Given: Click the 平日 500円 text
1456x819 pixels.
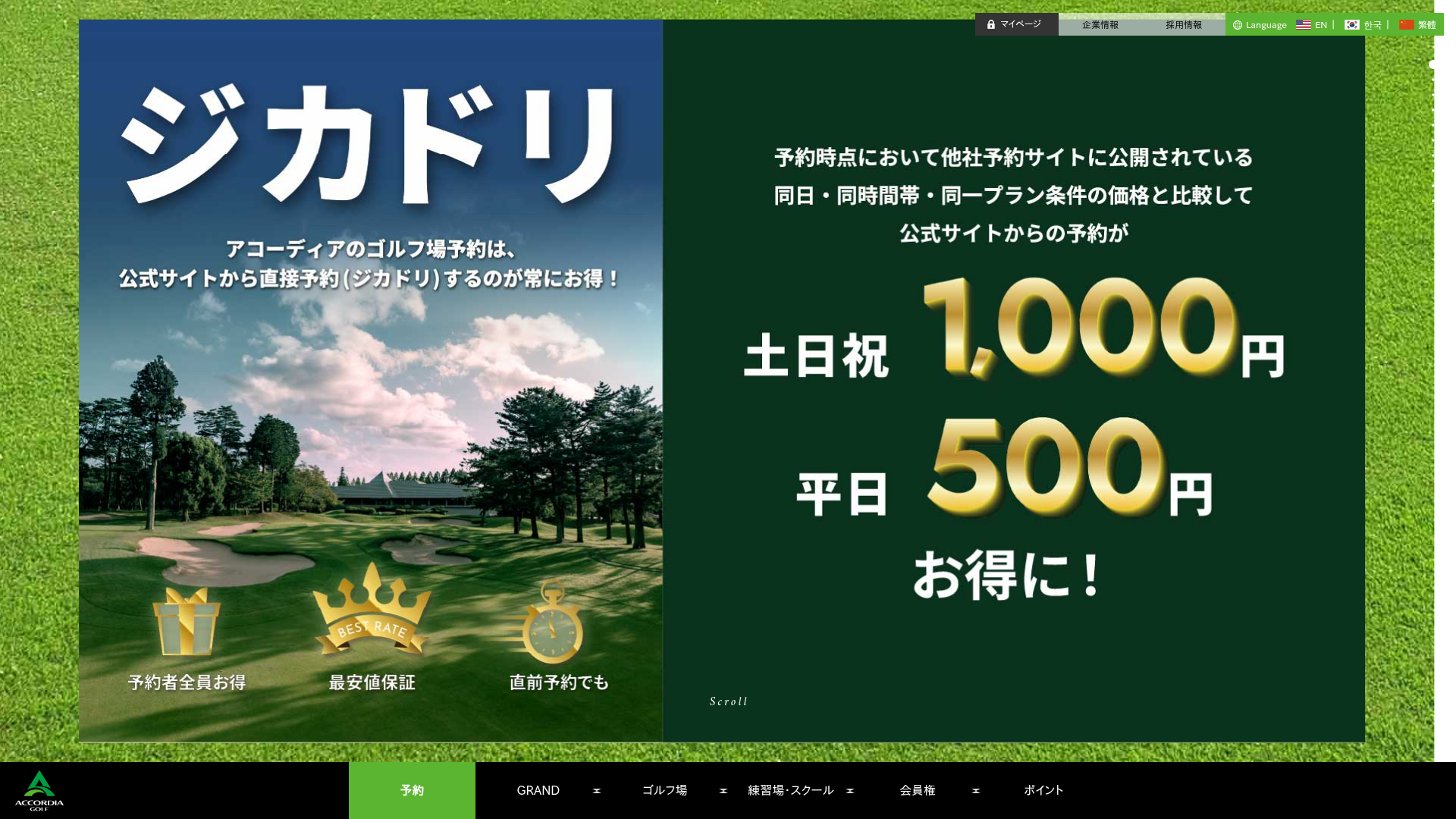Looking at the screenshot, I should 1005,468.
